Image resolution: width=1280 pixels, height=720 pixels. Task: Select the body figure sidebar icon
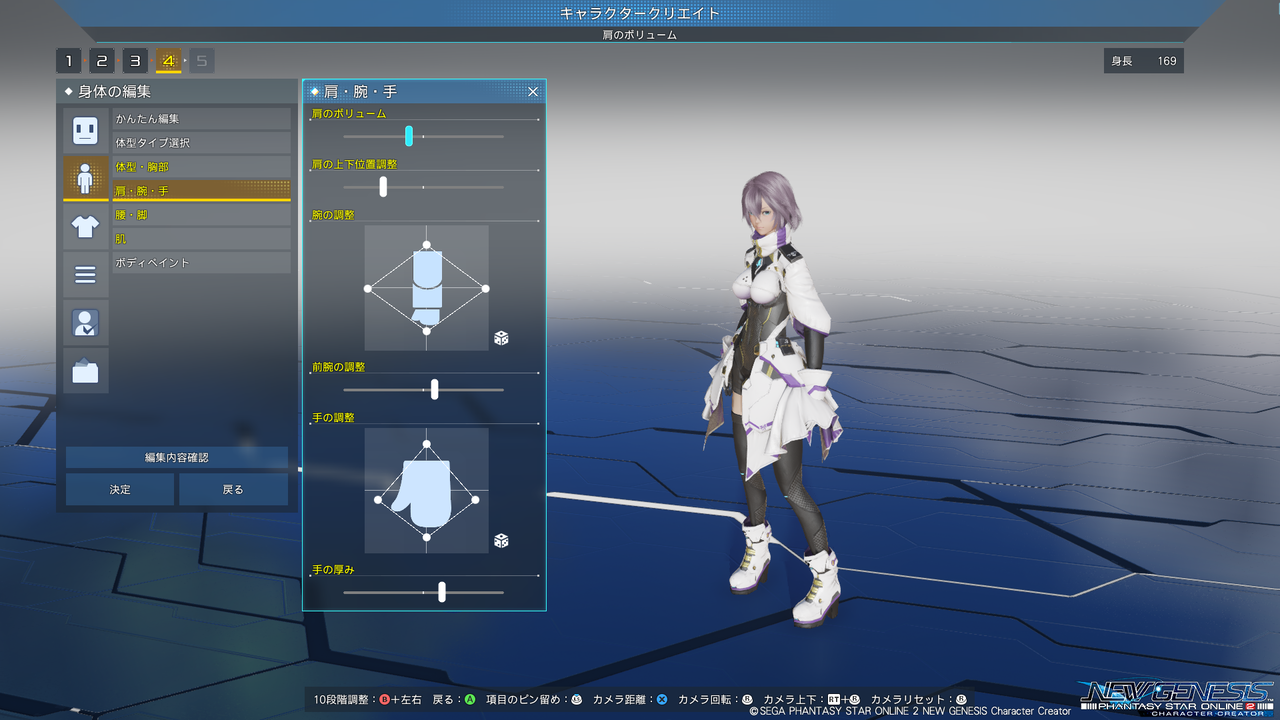point(85,178)
